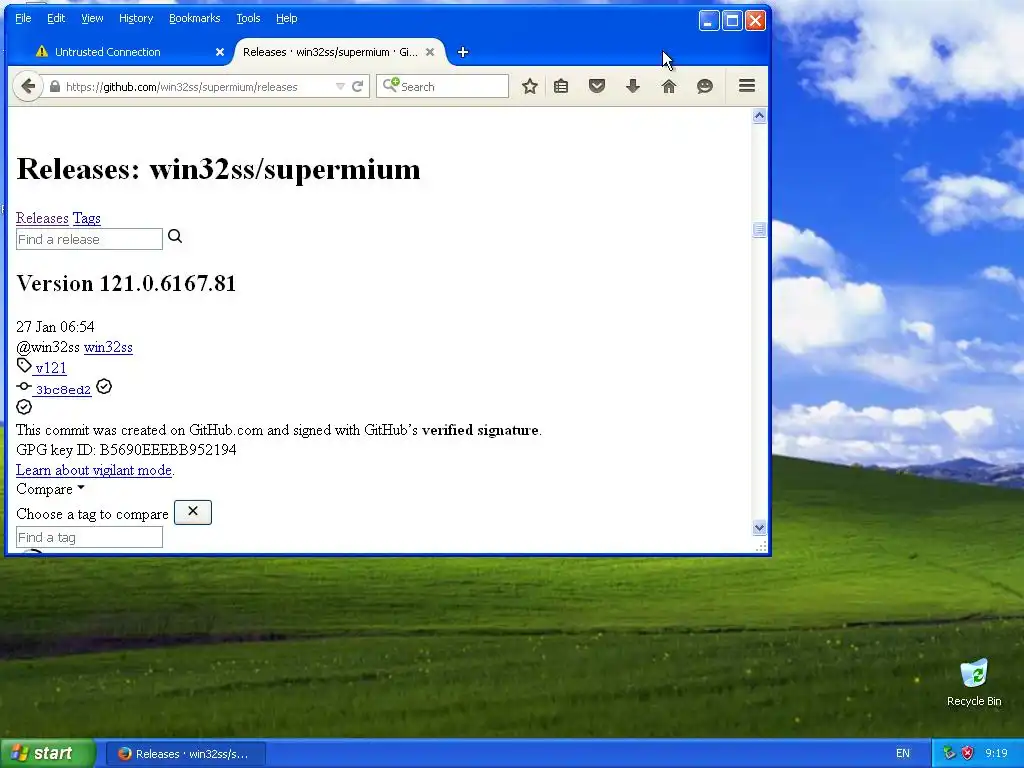Open the Tools menu

pyautogui.click(x=248, y=18)
